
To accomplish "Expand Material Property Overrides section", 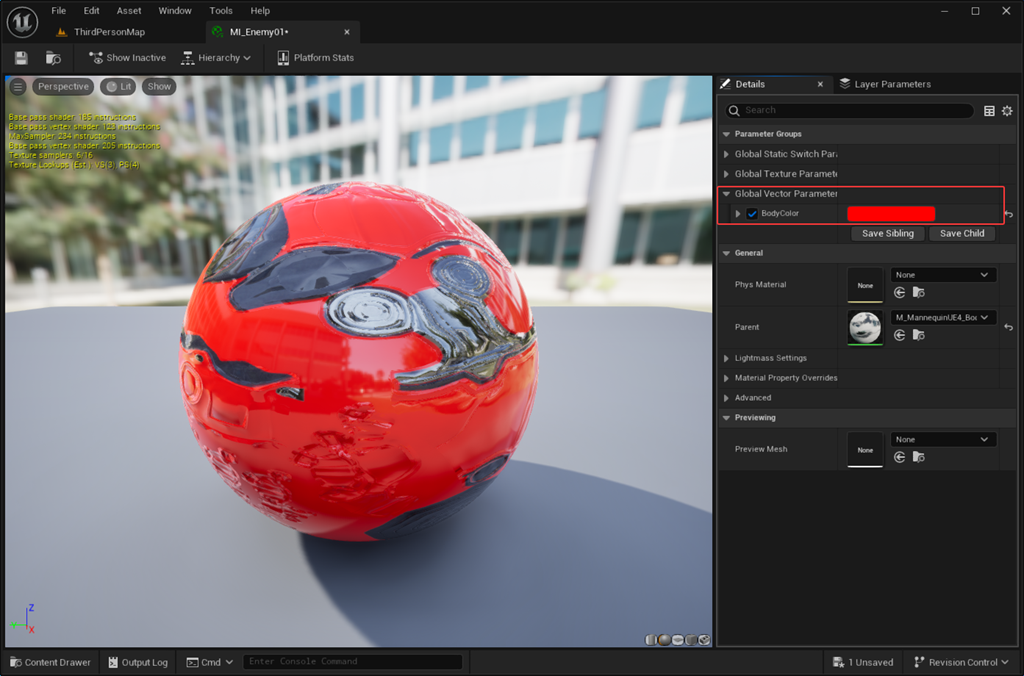I will 726,378.
